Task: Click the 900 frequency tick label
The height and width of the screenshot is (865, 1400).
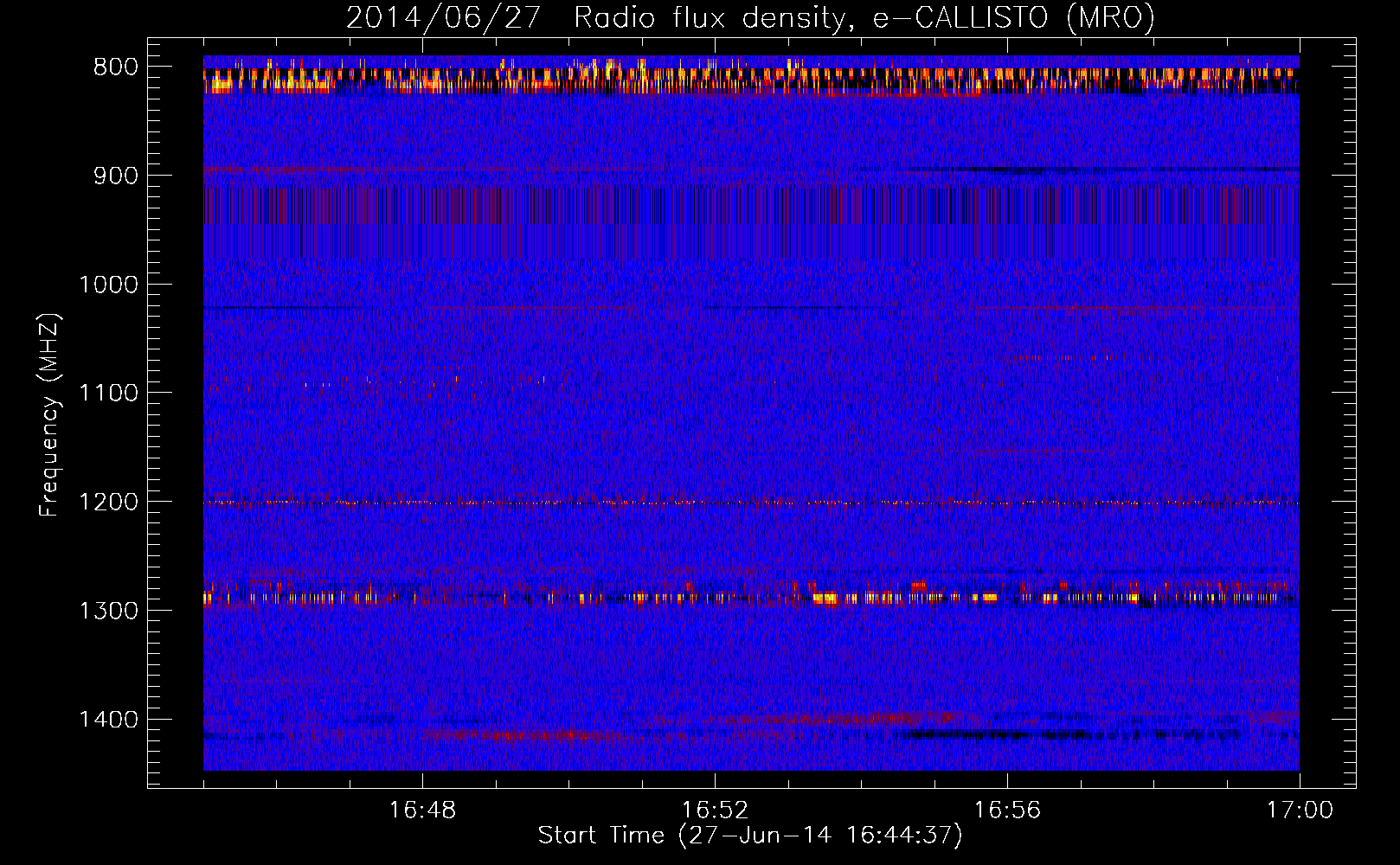Action: [x=116, y=176]
